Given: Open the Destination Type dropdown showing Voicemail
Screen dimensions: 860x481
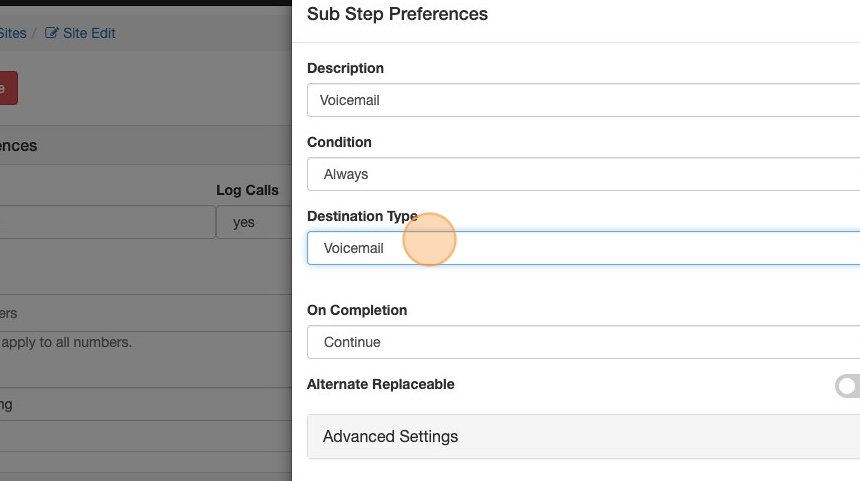Looking at the screenshot, I should 583,248.
